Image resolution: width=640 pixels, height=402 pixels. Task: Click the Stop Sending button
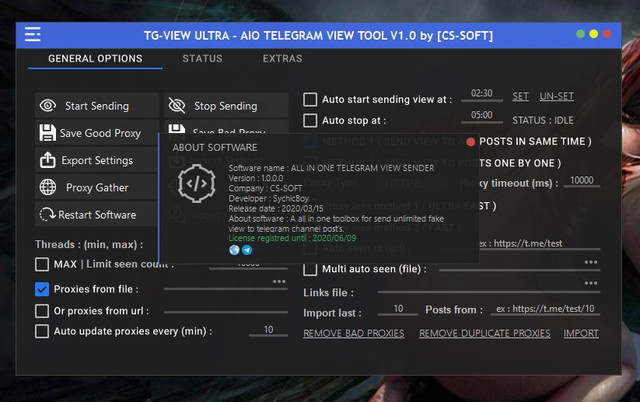pos(226,106)
